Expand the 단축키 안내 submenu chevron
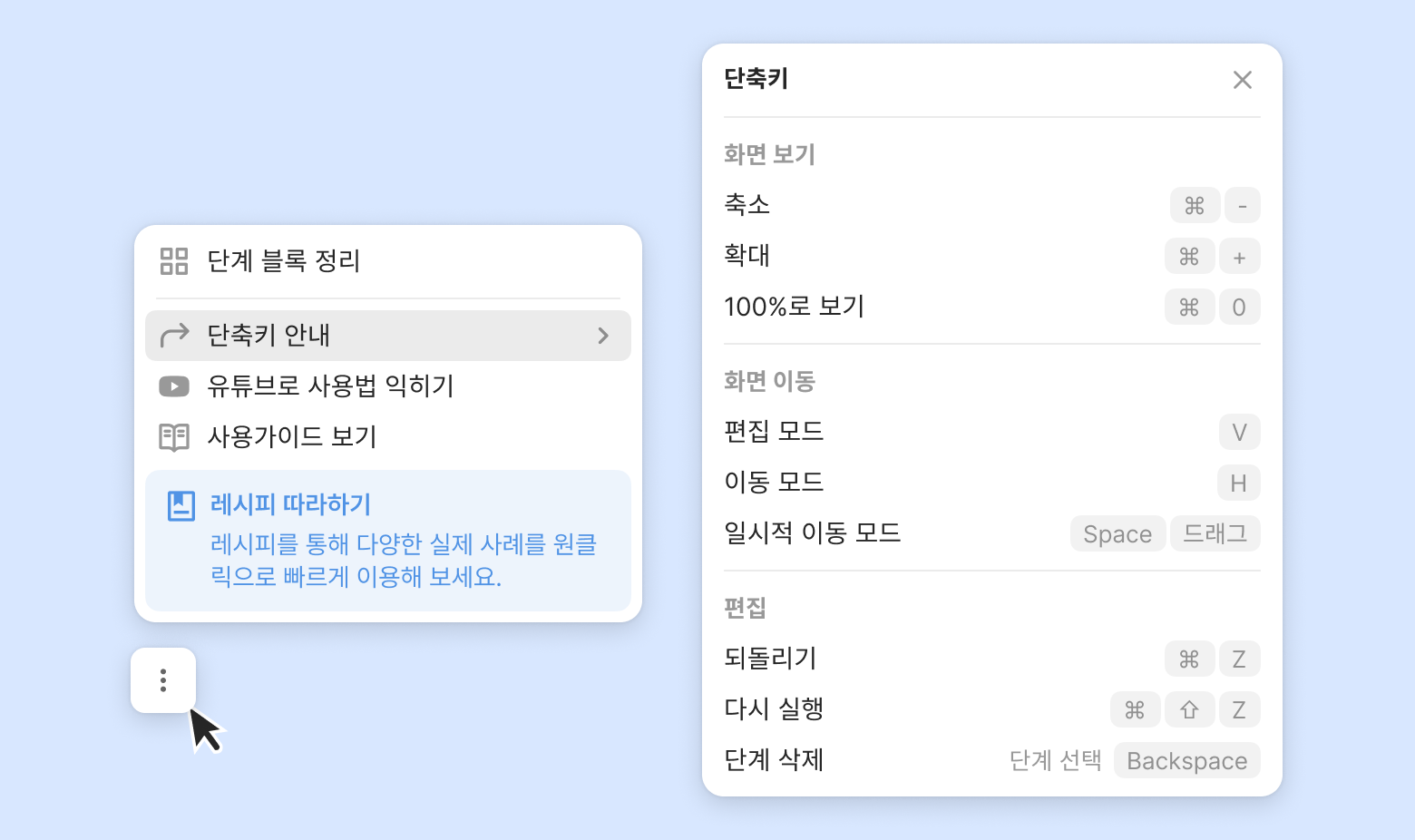This screenshot has height=840, width=1415. click(603, 336)
